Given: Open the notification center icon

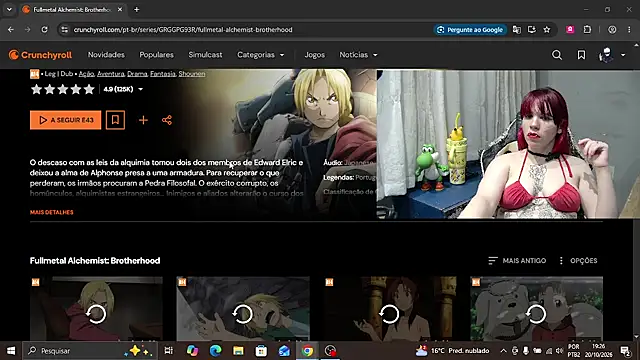Looking at the screenshot, I should [625, 351].
